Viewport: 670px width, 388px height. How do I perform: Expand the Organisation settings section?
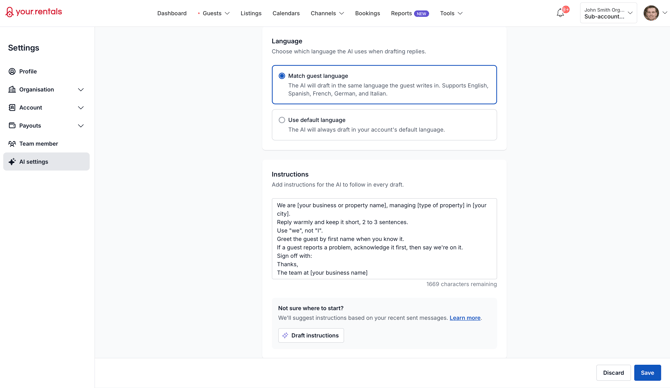point(81,89)
